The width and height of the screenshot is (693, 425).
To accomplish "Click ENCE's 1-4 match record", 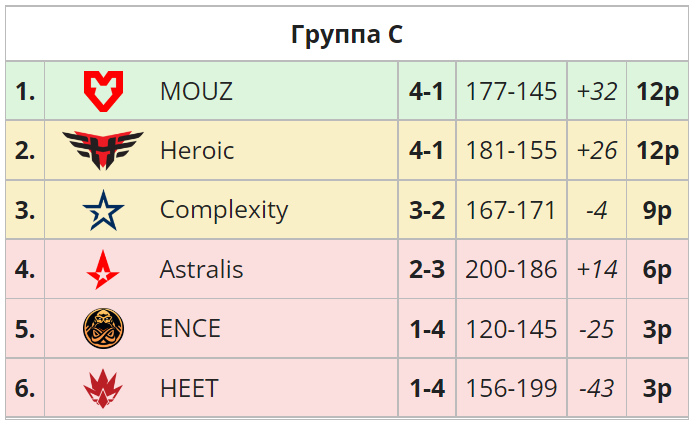I will (x=427, y=328).
